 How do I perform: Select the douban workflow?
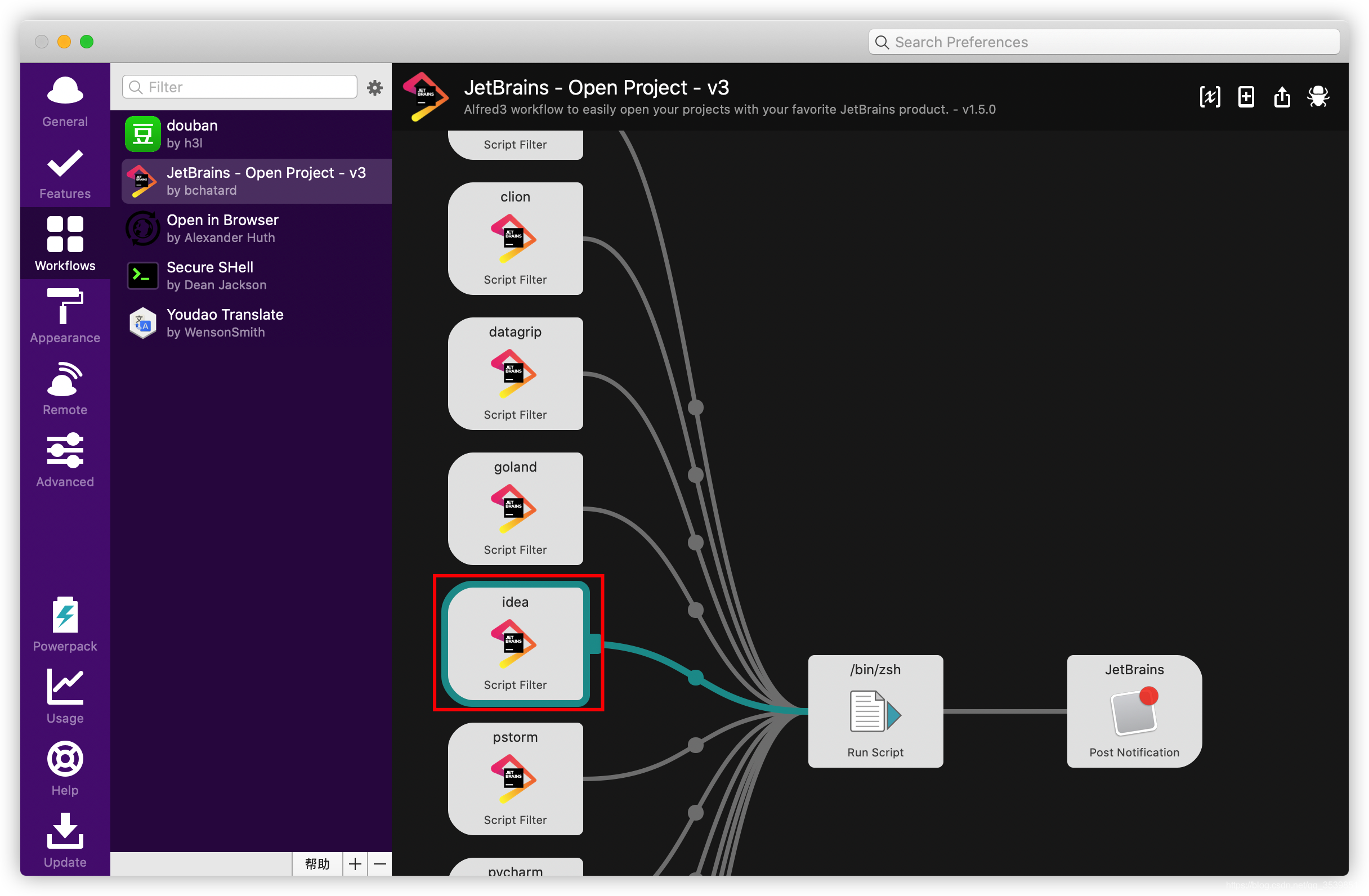click(257, 134)
